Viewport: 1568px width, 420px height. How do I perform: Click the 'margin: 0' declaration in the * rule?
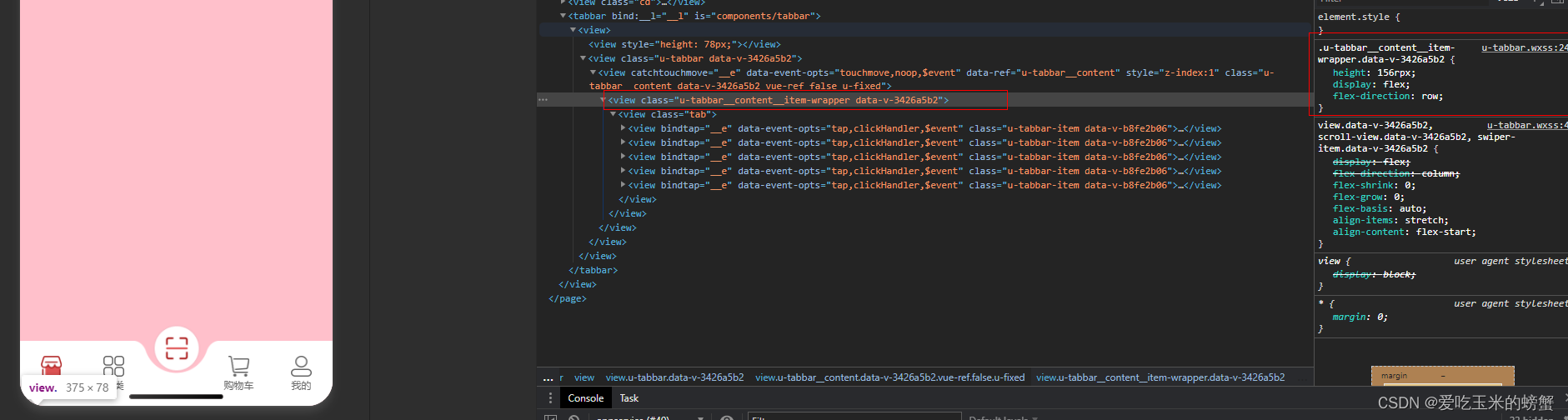click(1360, 317)
